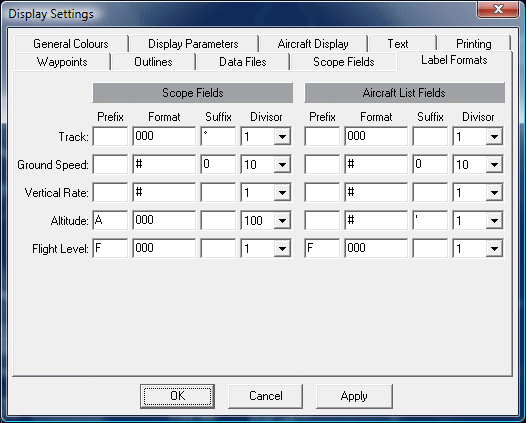
Task: Select the Scope Fields Ground Speed suffix field
Action: [218, 165]
